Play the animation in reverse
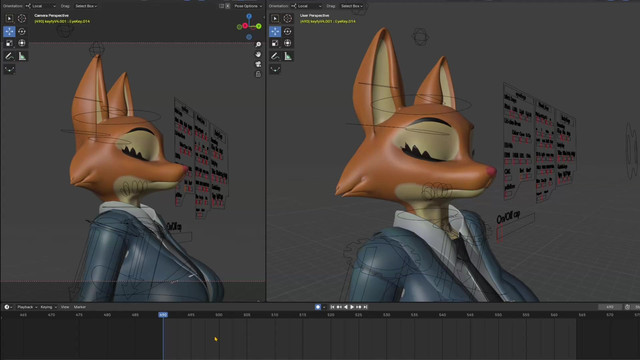This screenshot has height=360, width=640. point(346,307)
